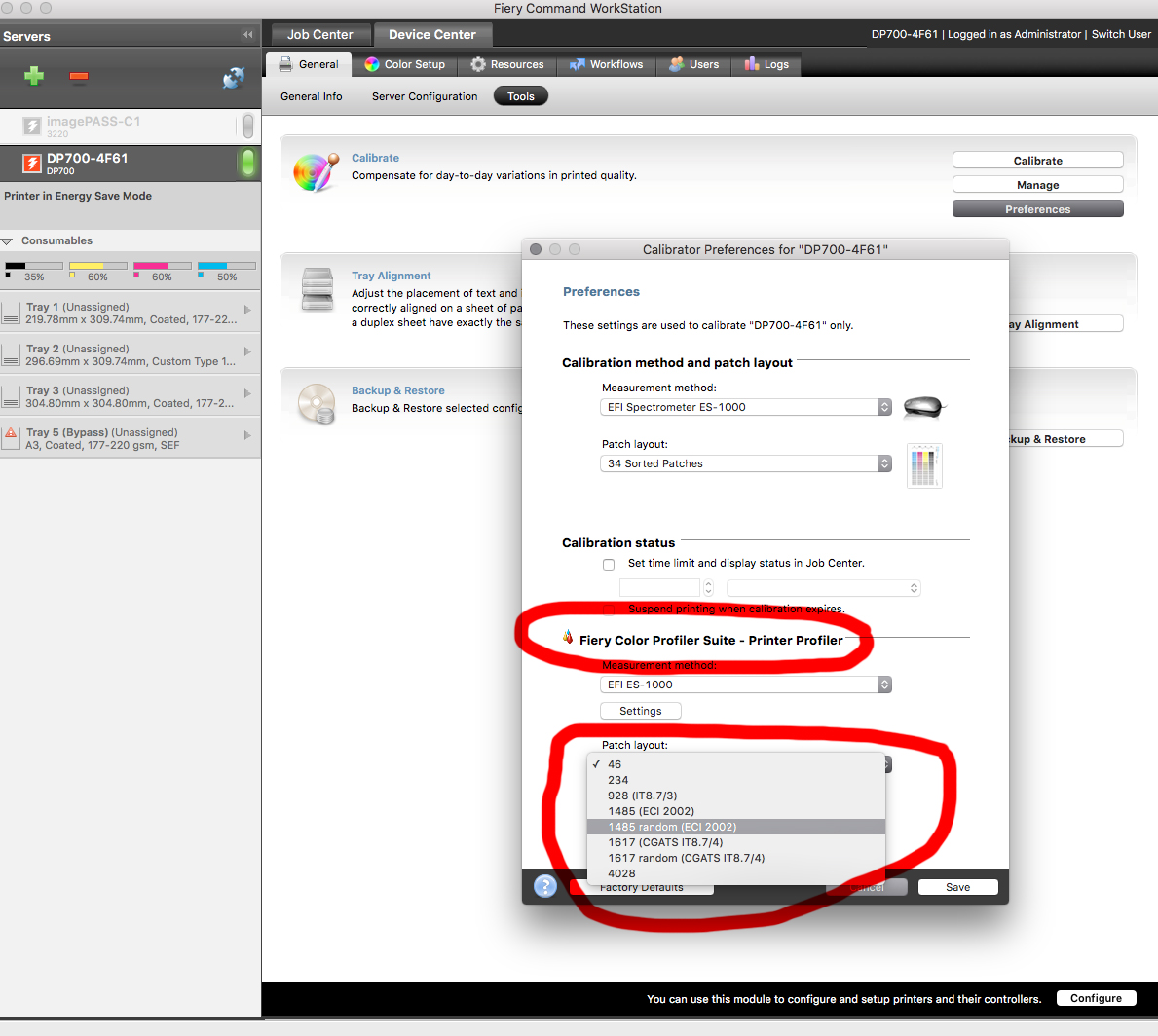Open the General Info sub-tab
This screenshot has width=1158, height=1036.
pyautogui.click(x=311, y=96)
